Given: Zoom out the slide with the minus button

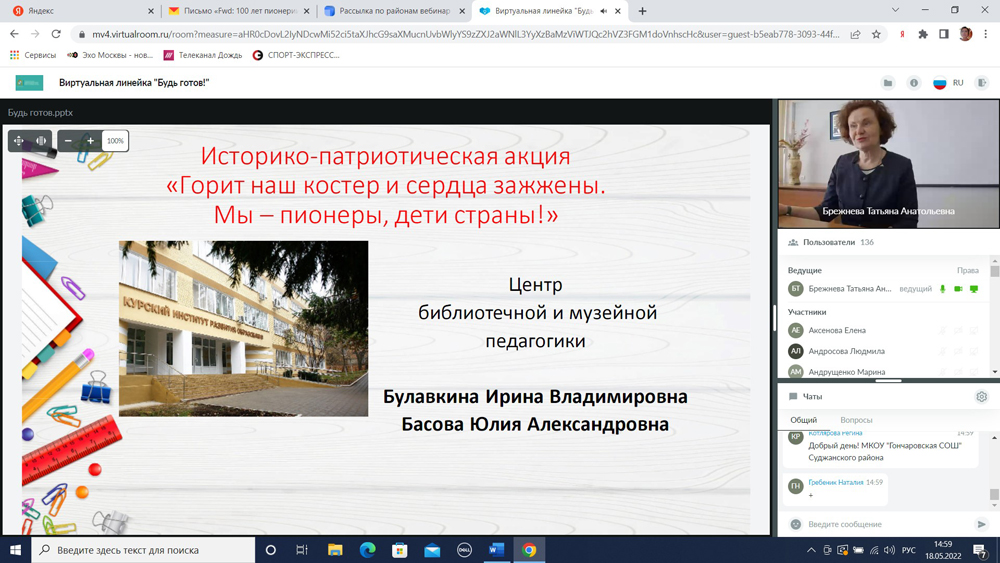Looking at the screenshot, I should click(68, 141).
